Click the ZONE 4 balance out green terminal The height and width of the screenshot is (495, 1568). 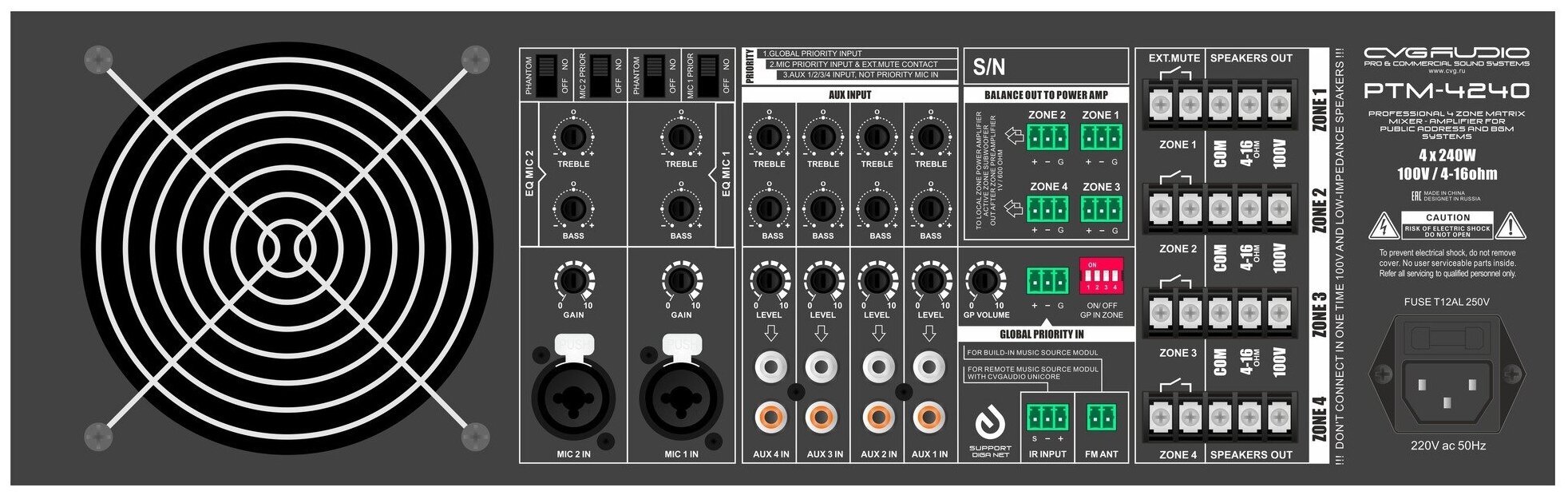tap(1047, 209)
